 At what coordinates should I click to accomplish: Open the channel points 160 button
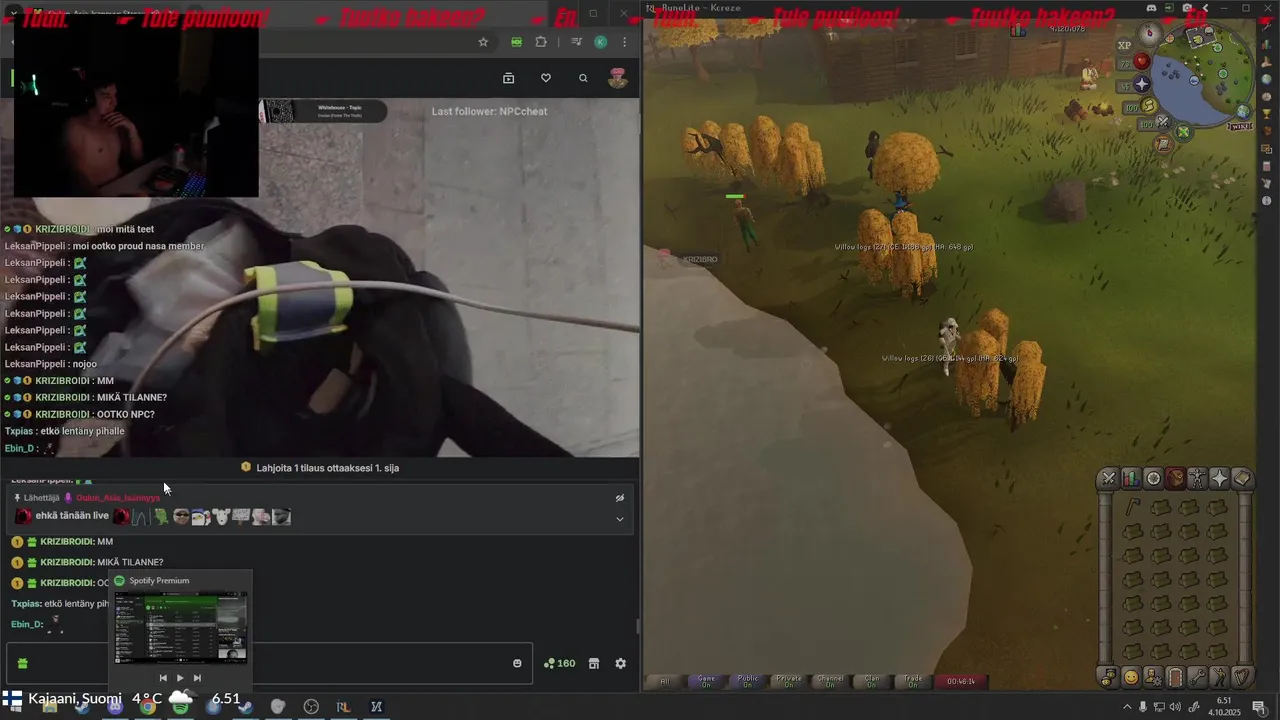[559, 663]
